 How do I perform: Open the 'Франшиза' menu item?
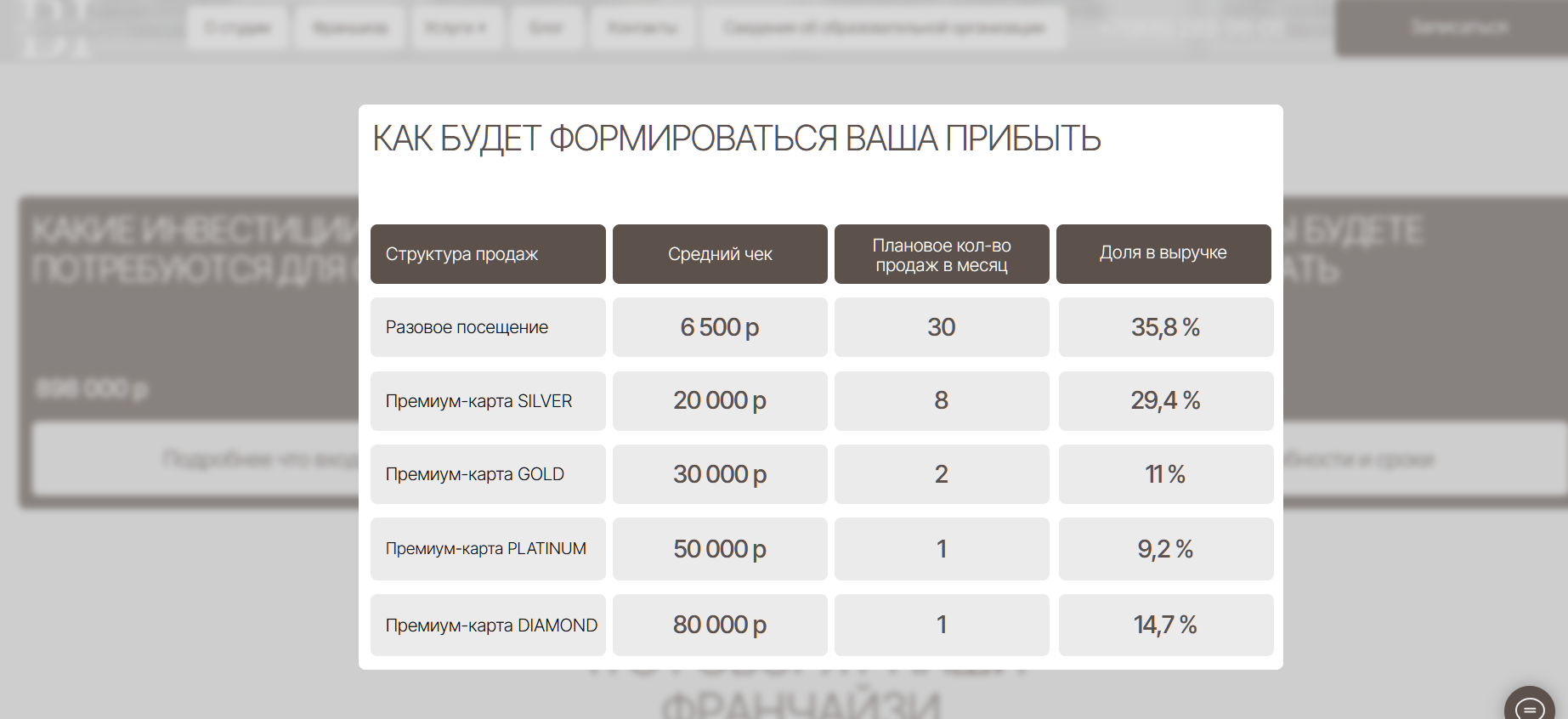point(350,27)
